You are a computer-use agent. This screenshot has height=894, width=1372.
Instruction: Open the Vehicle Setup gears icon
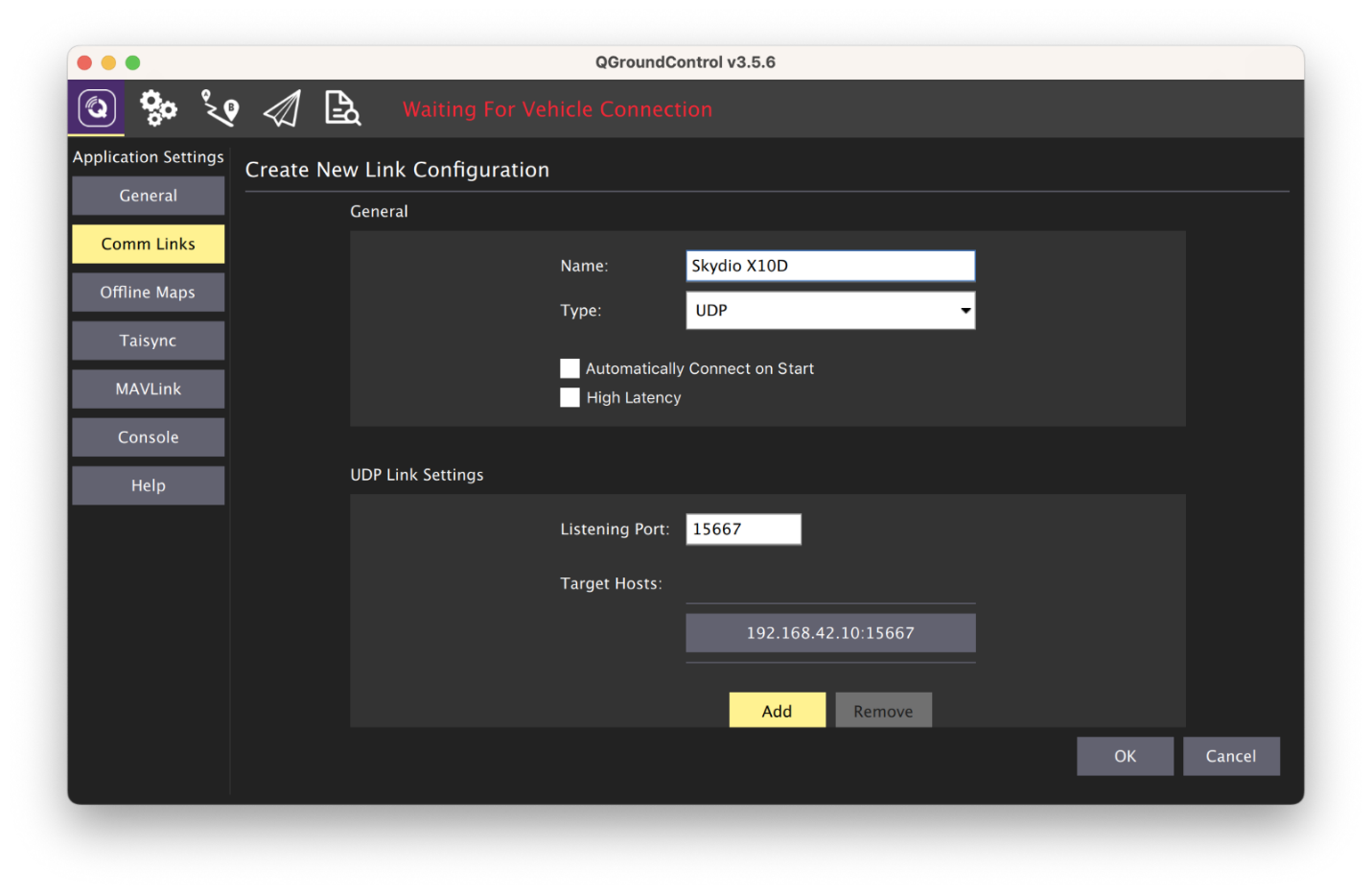[158, 108]
